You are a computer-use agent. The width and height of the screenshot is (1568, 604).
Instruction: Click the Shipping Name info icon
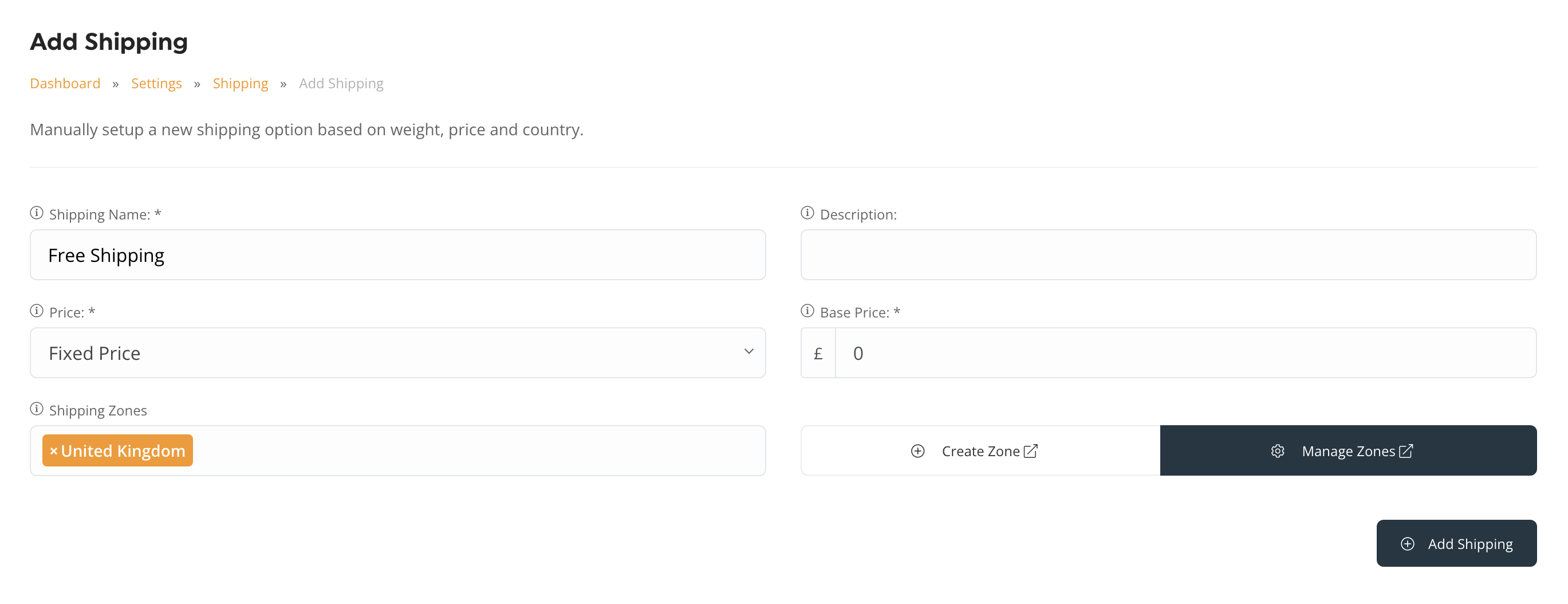(37, 213)
